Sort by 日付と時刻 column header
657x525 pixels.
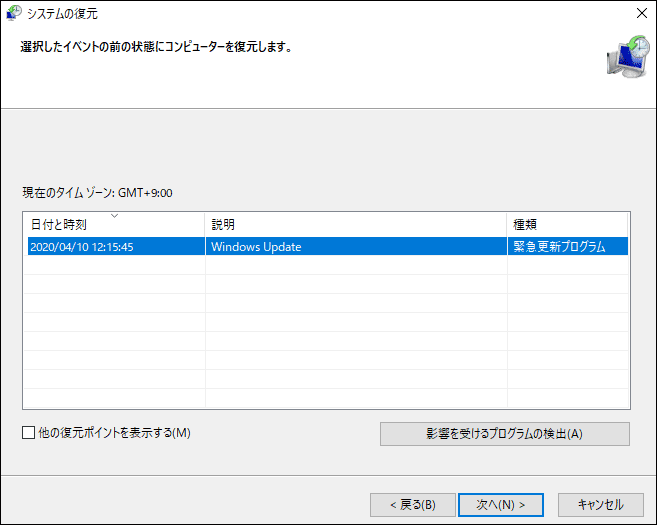(x=114, y=225)
